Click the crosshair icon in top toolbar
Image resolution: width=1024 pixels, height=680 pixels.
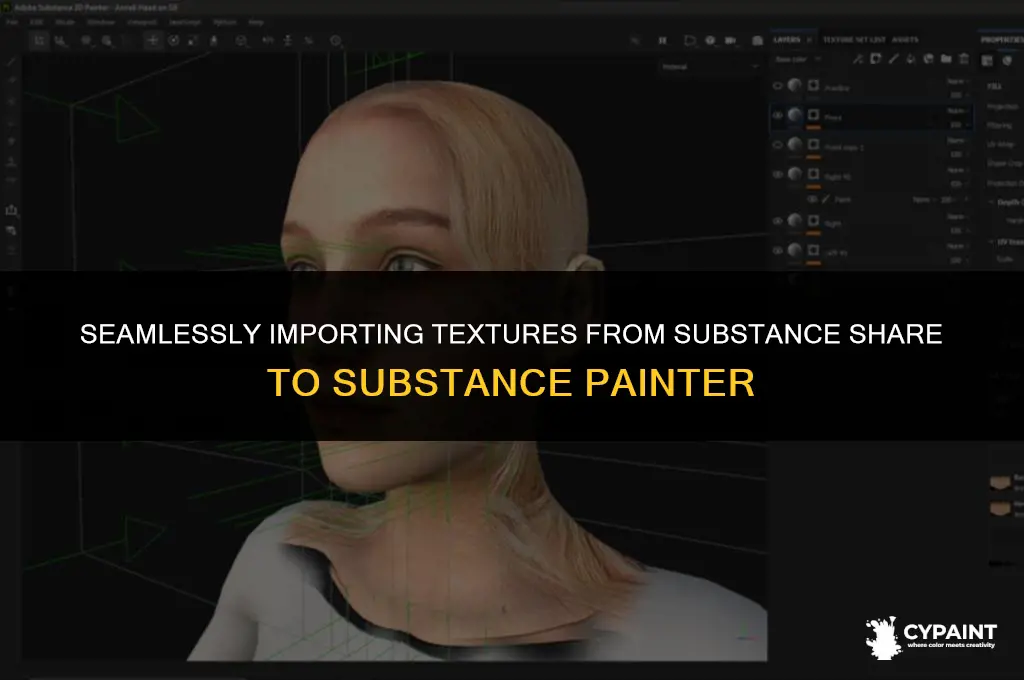coord(152,40)
